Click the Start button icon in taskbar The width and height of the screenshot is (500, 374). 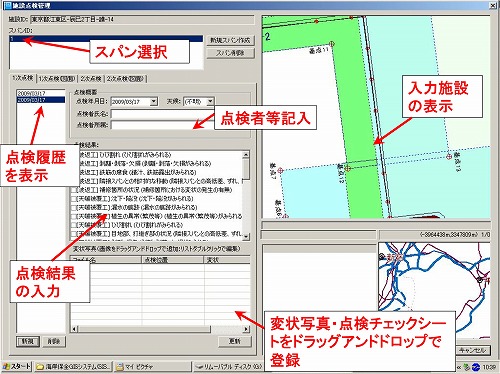tap(6, 367)
